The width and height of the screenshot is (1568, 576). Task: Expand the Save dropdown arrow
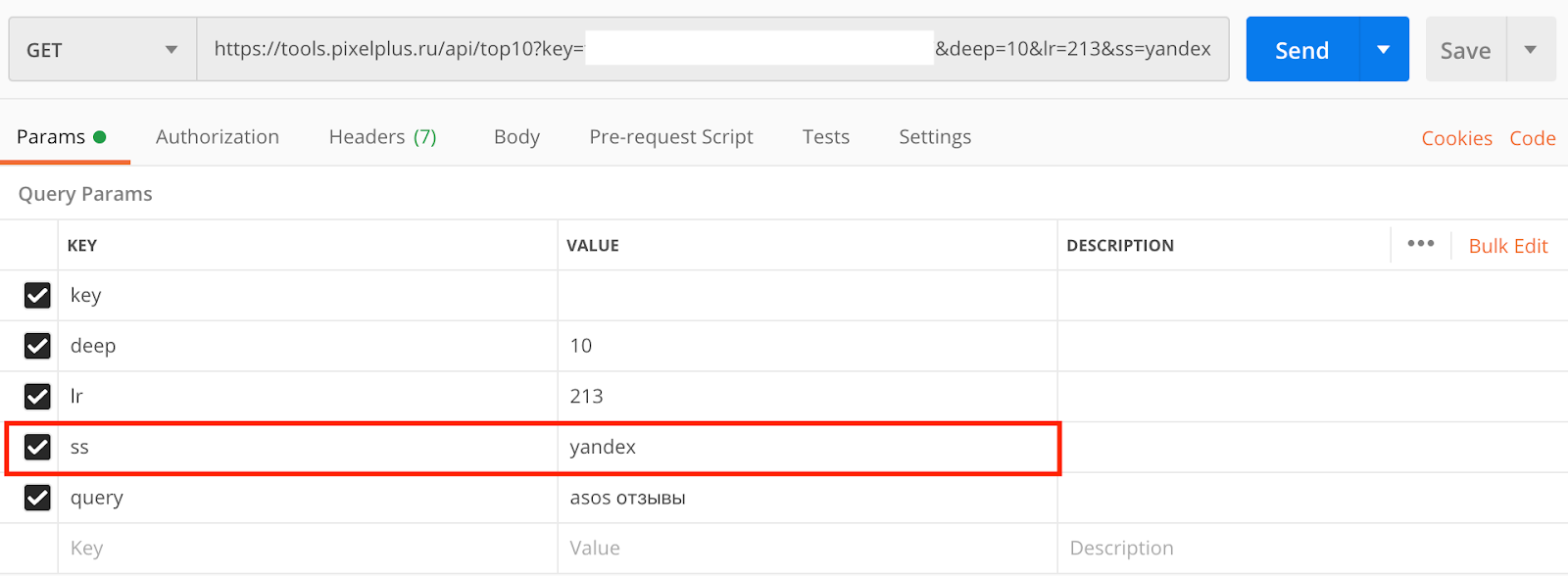point(1530,50)
